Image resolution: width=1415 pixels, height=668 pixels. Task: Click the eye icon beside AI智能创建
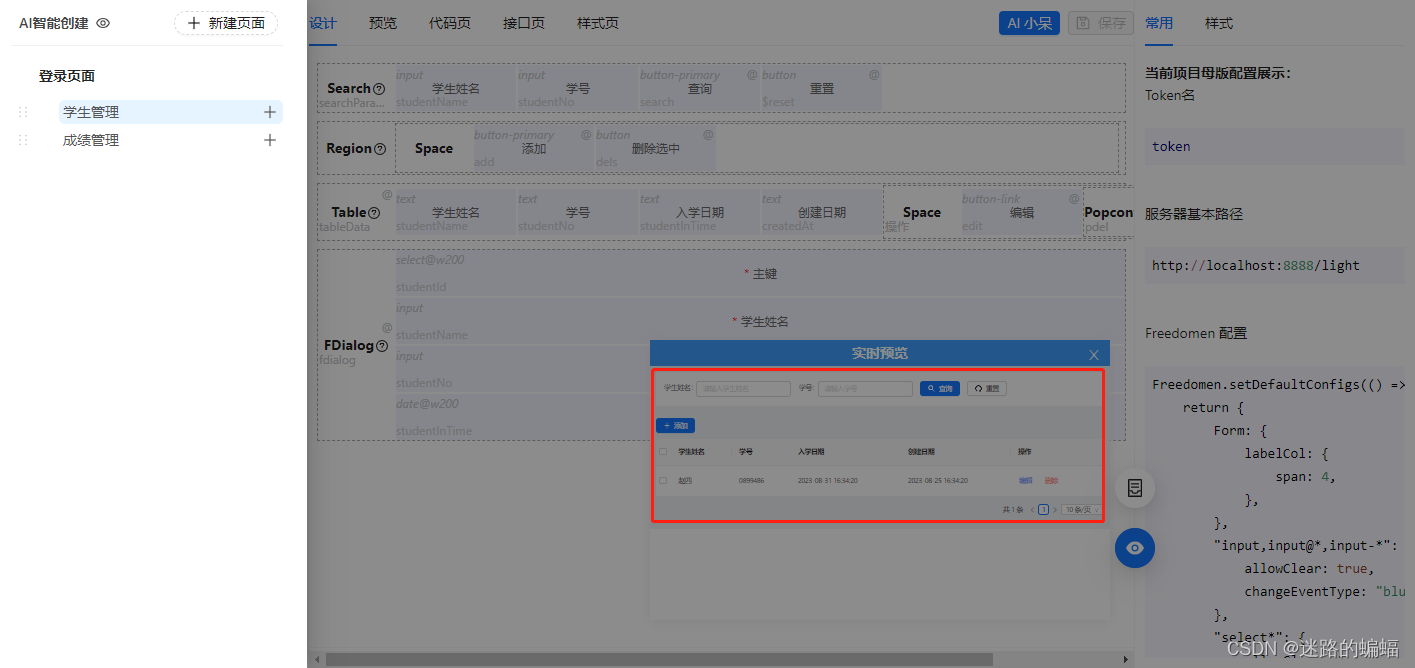pos(103,23)
